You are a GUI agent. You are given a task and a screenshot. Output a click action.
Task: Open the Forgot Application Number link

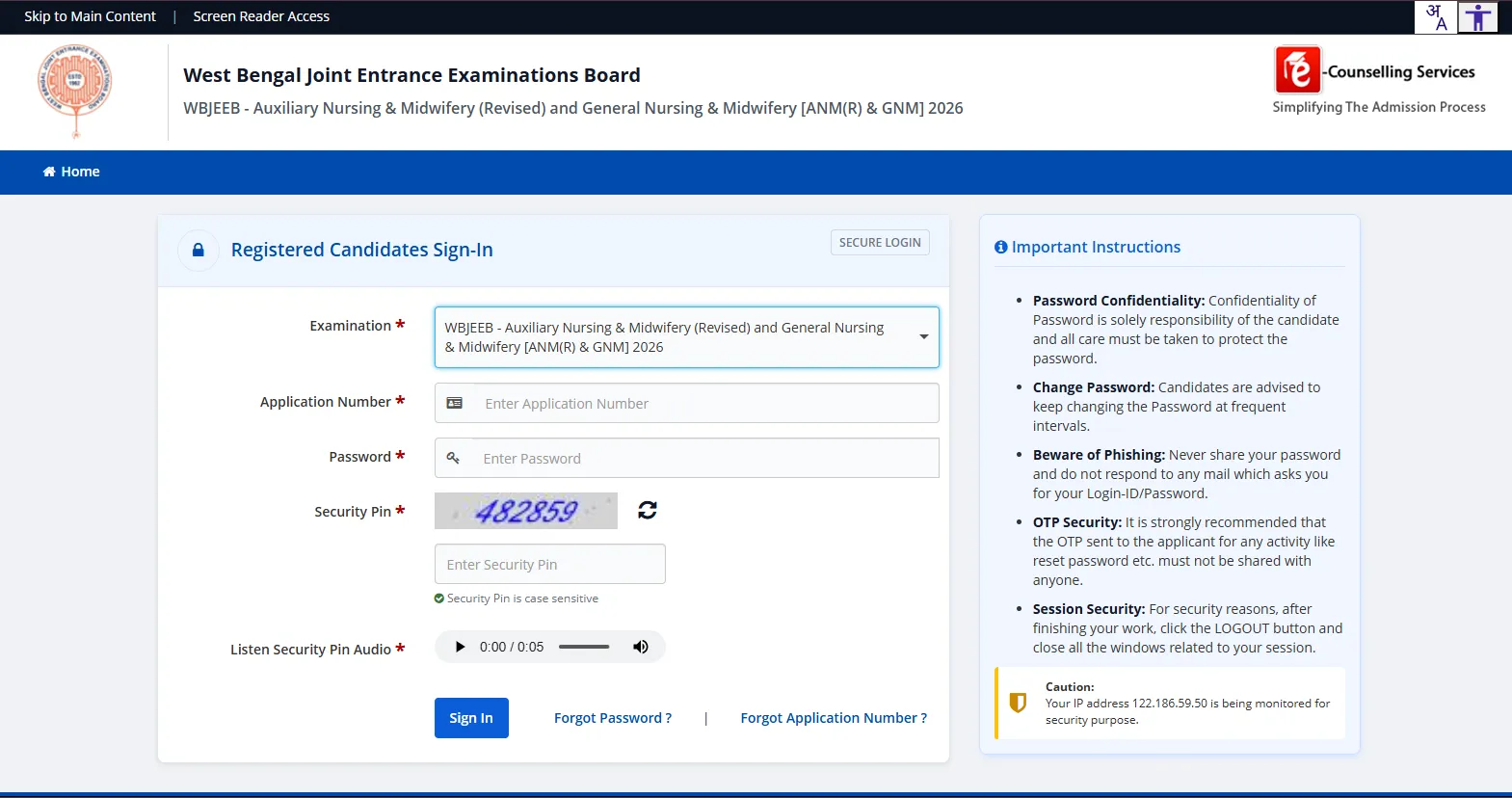834,718
